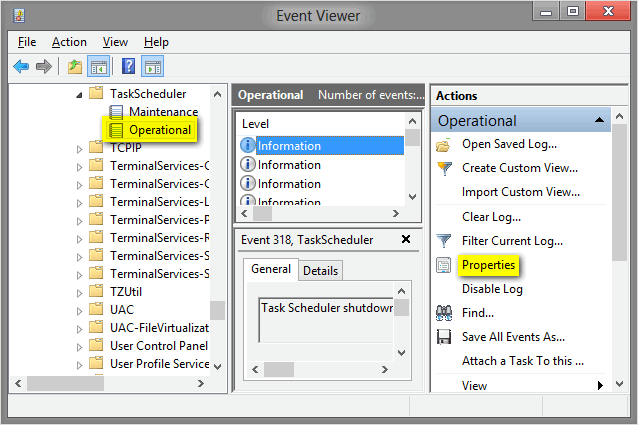
Task: Click the Back arrow toolbar icon
Action: click(x=22, y=67)
